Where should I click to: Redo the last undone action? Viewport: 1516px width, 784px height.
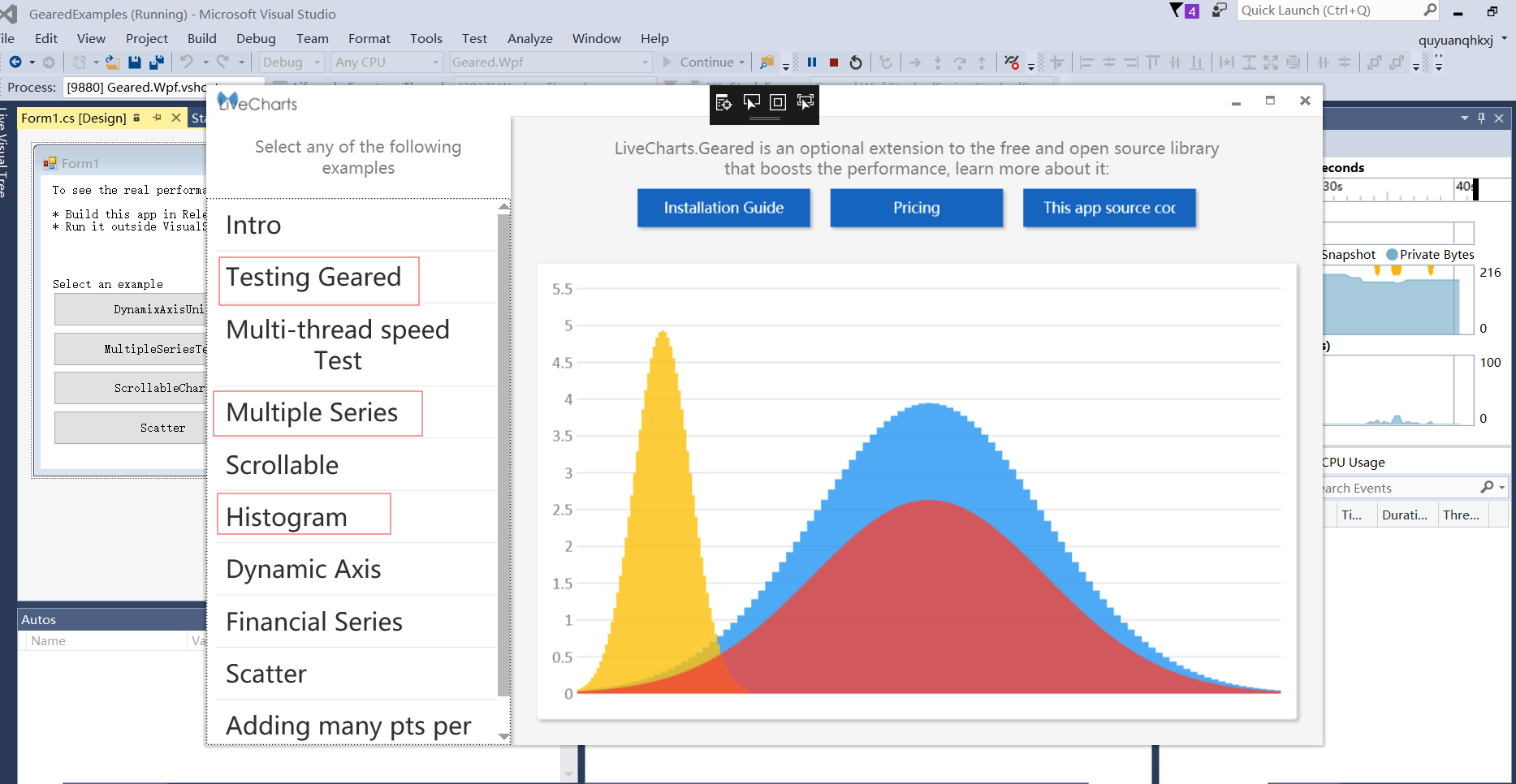point(222,62)
